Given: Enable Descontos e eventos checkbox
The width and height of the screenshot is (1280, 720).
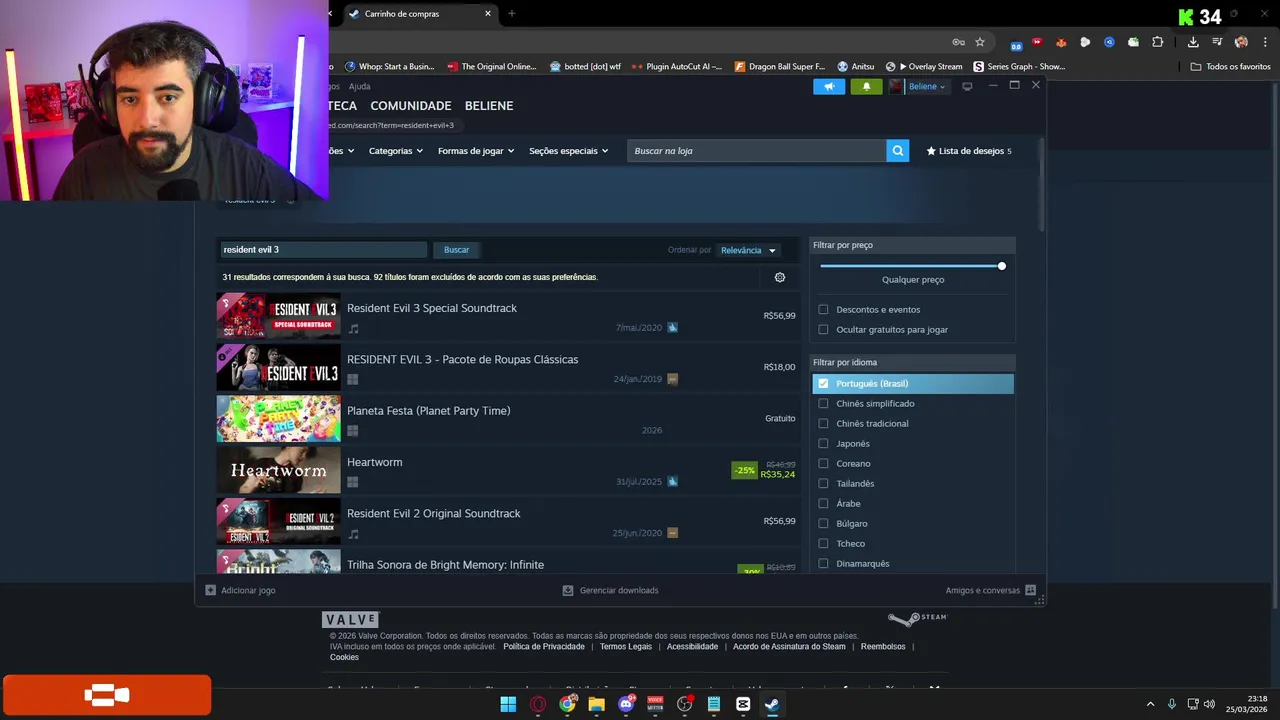Looking at the screenshot, I should click(x=823, y=310).
